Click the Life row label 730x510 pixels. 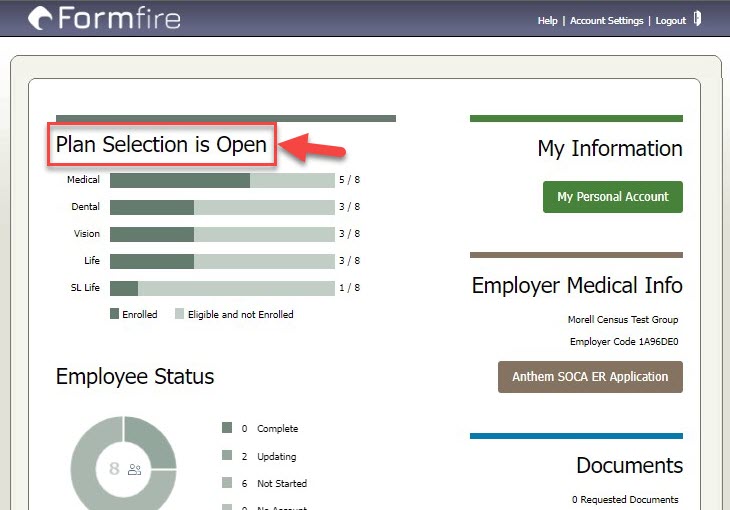(x=92, y=261)
